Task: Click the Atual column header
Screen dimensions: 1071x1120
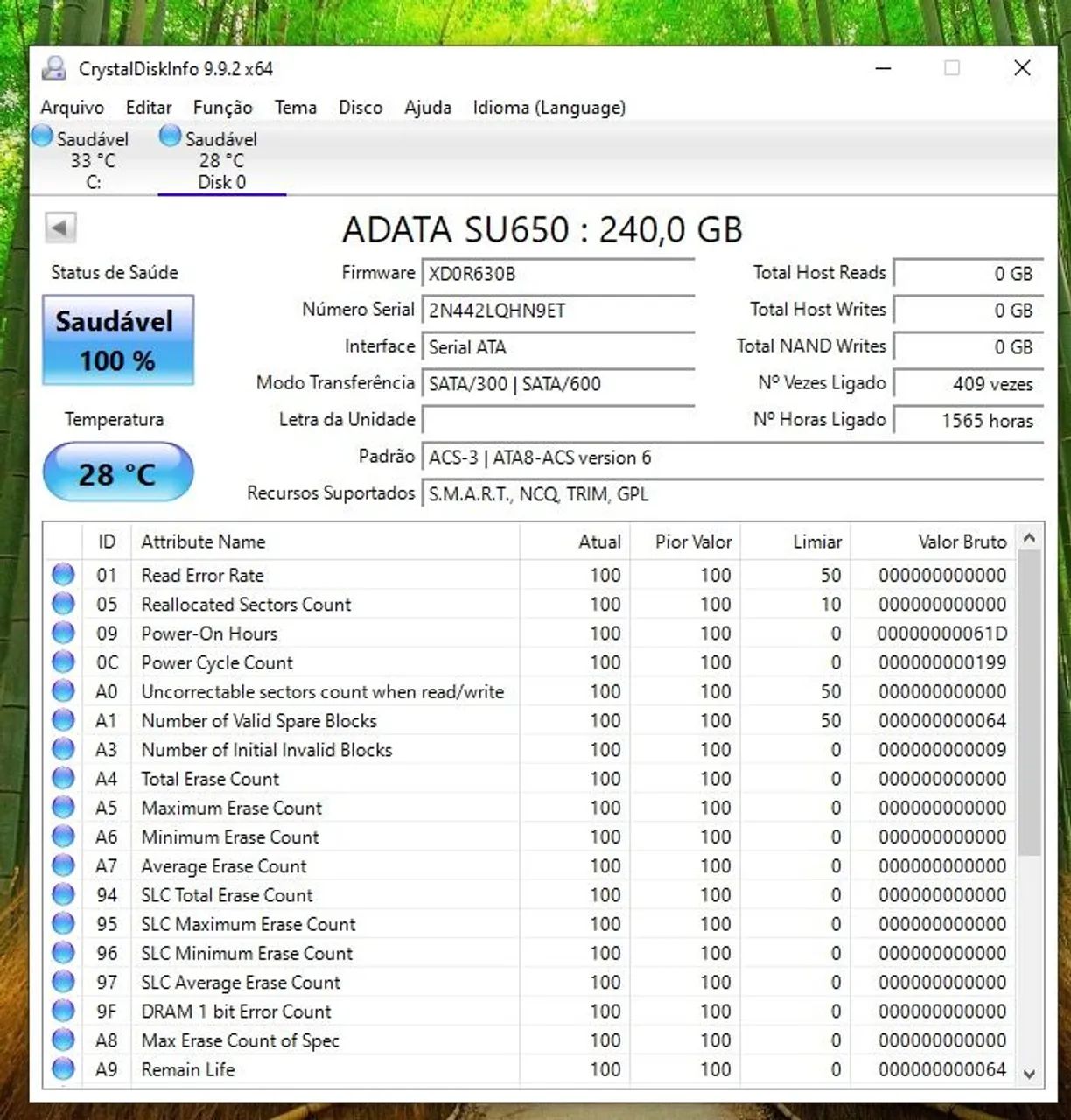Action: [x=574, y=542]
